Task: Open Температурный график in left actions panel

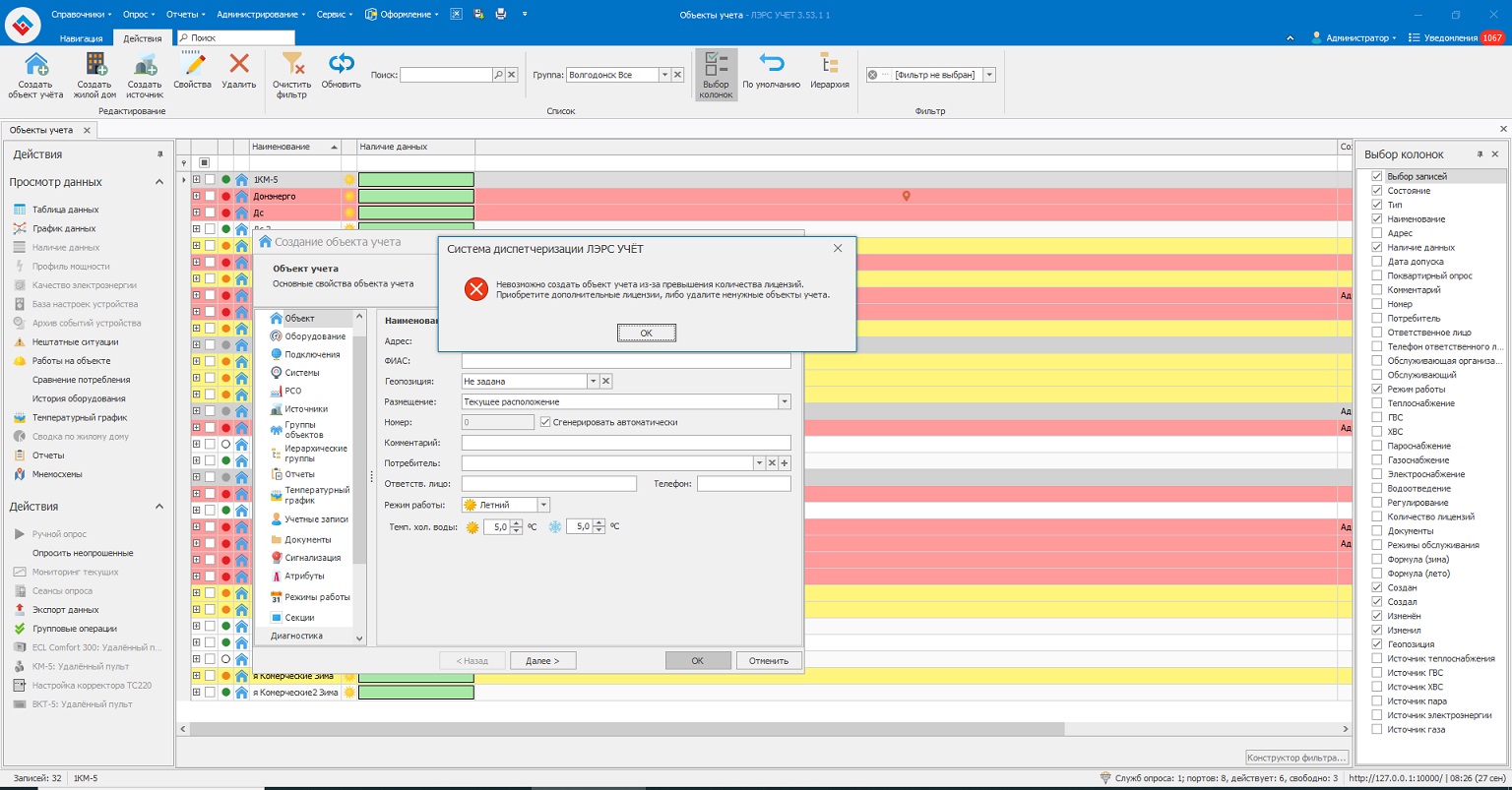Action: click(80, 417)
